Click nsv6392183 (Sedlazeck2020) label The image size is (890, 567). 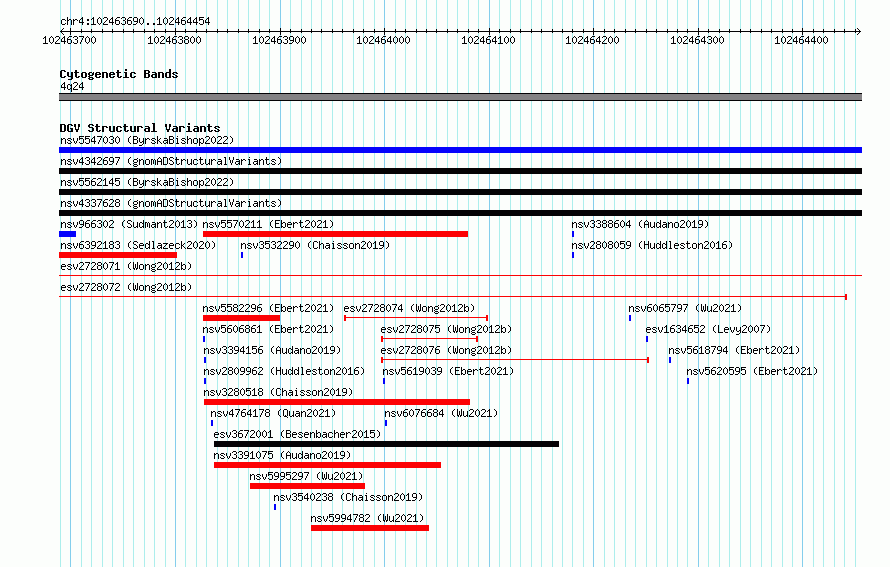coord(138,245)
